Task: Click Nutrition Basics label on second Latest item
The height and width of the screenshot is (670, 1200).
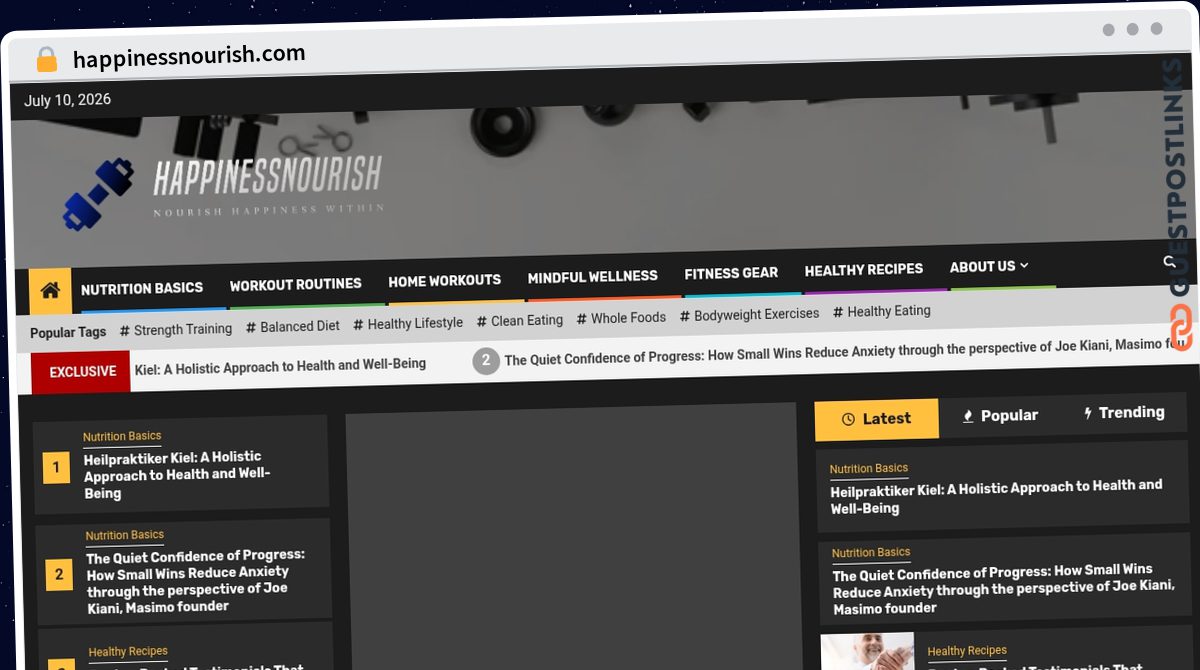Action: (x=871, y=552)
